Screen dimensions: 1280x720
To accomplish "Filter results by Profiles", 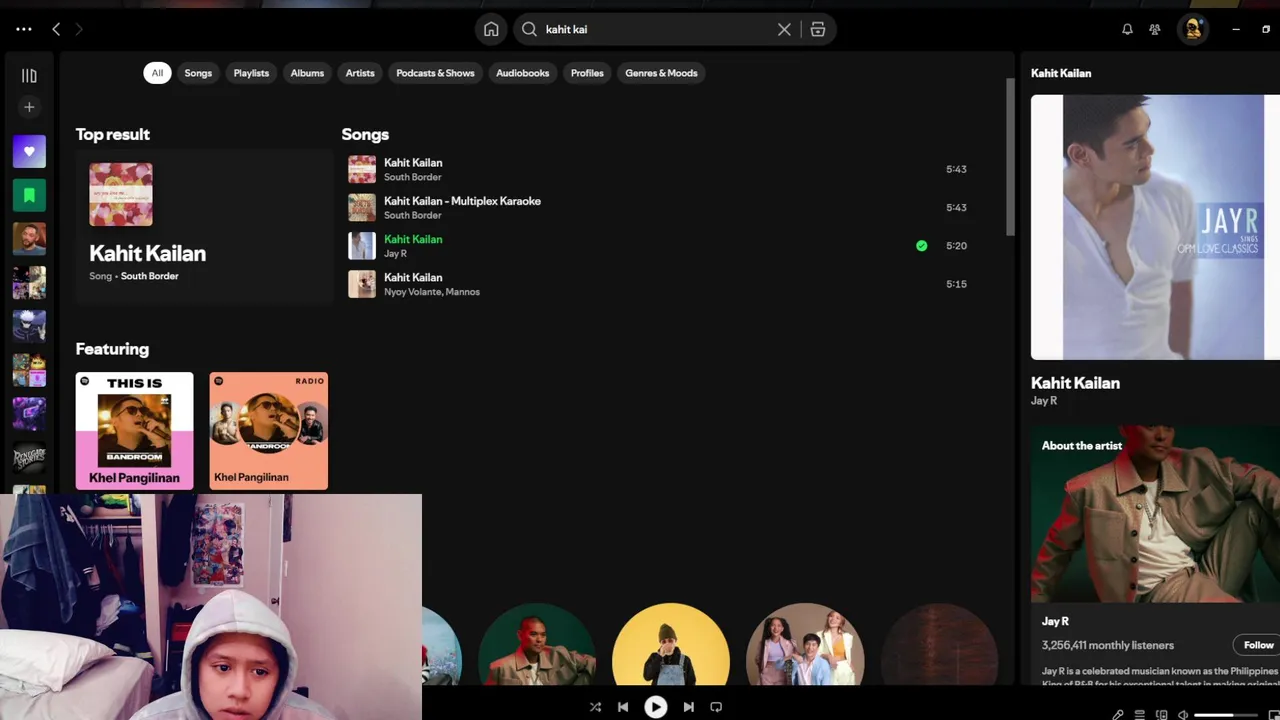I will (x=587, y=73).
